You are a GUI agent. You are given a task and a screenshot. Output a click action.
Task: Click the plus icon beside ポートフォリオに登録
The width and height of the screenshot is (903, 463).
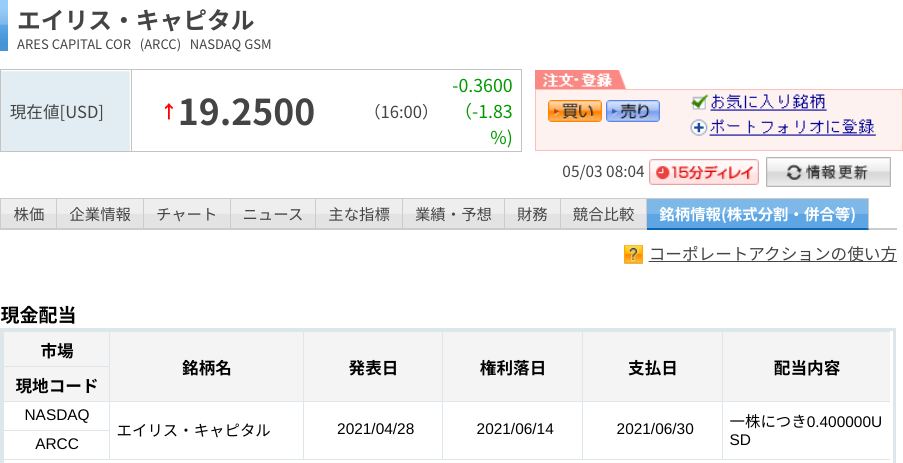pyautogui.click(x=699, y=127)
